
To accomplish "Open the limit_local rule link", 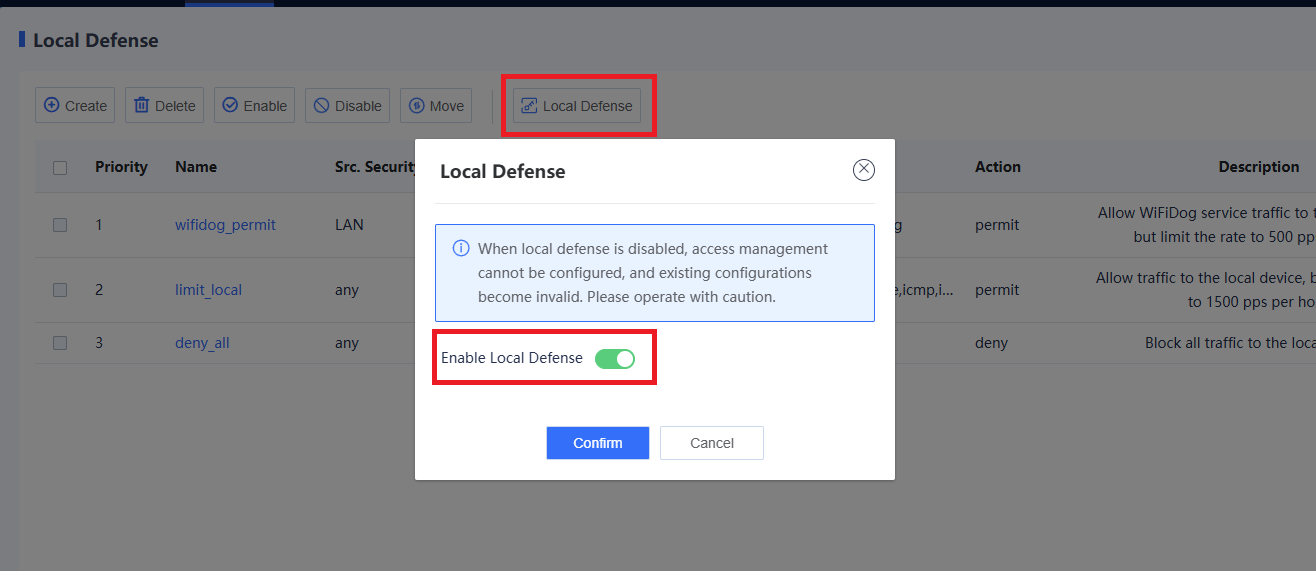I will tap(208, 290).
